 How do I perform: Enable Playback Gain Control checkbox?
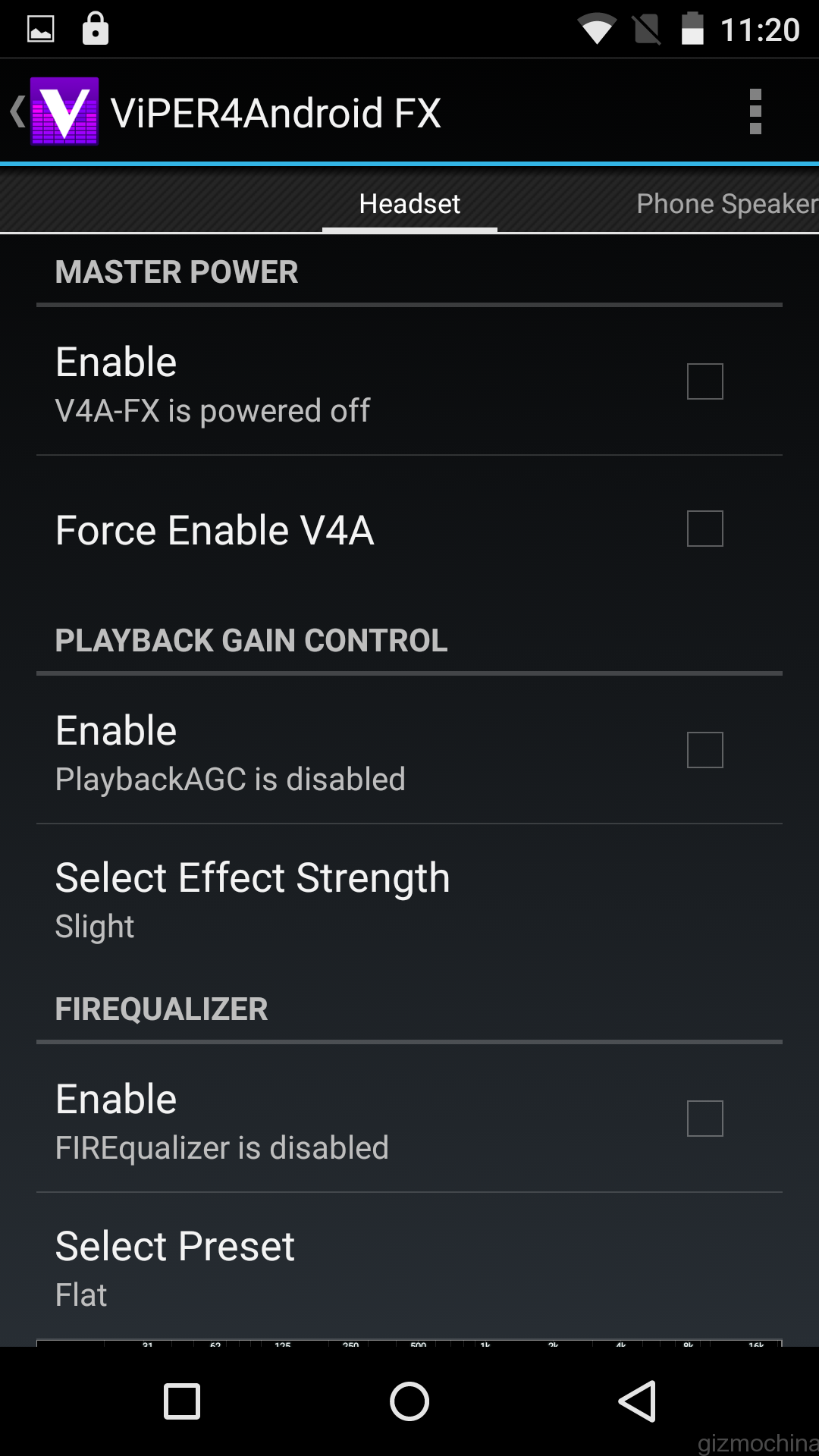click(x=704, y=750)
